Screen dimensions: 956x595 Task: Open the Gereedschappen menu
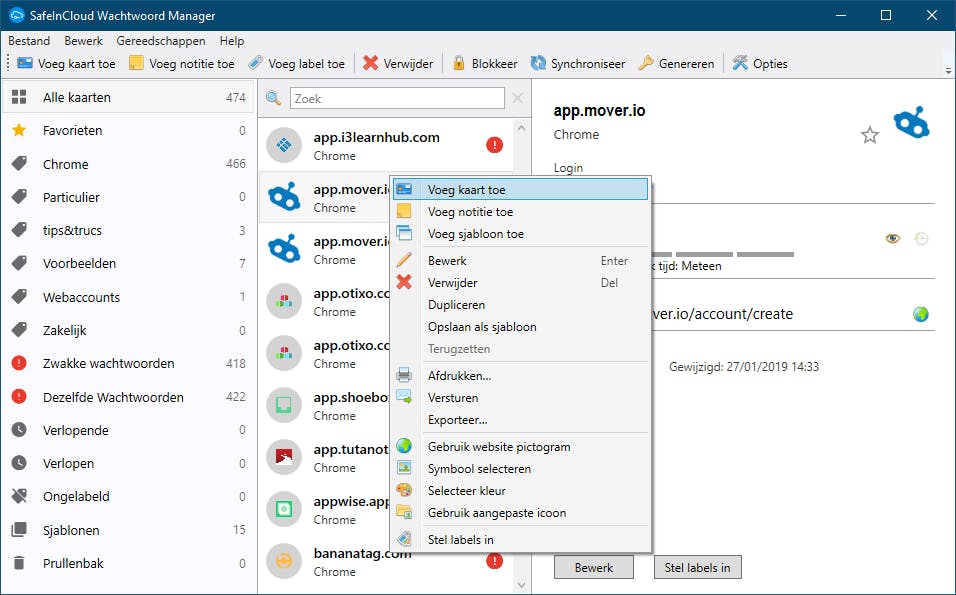pyautogui.click(x=161, y=41)
